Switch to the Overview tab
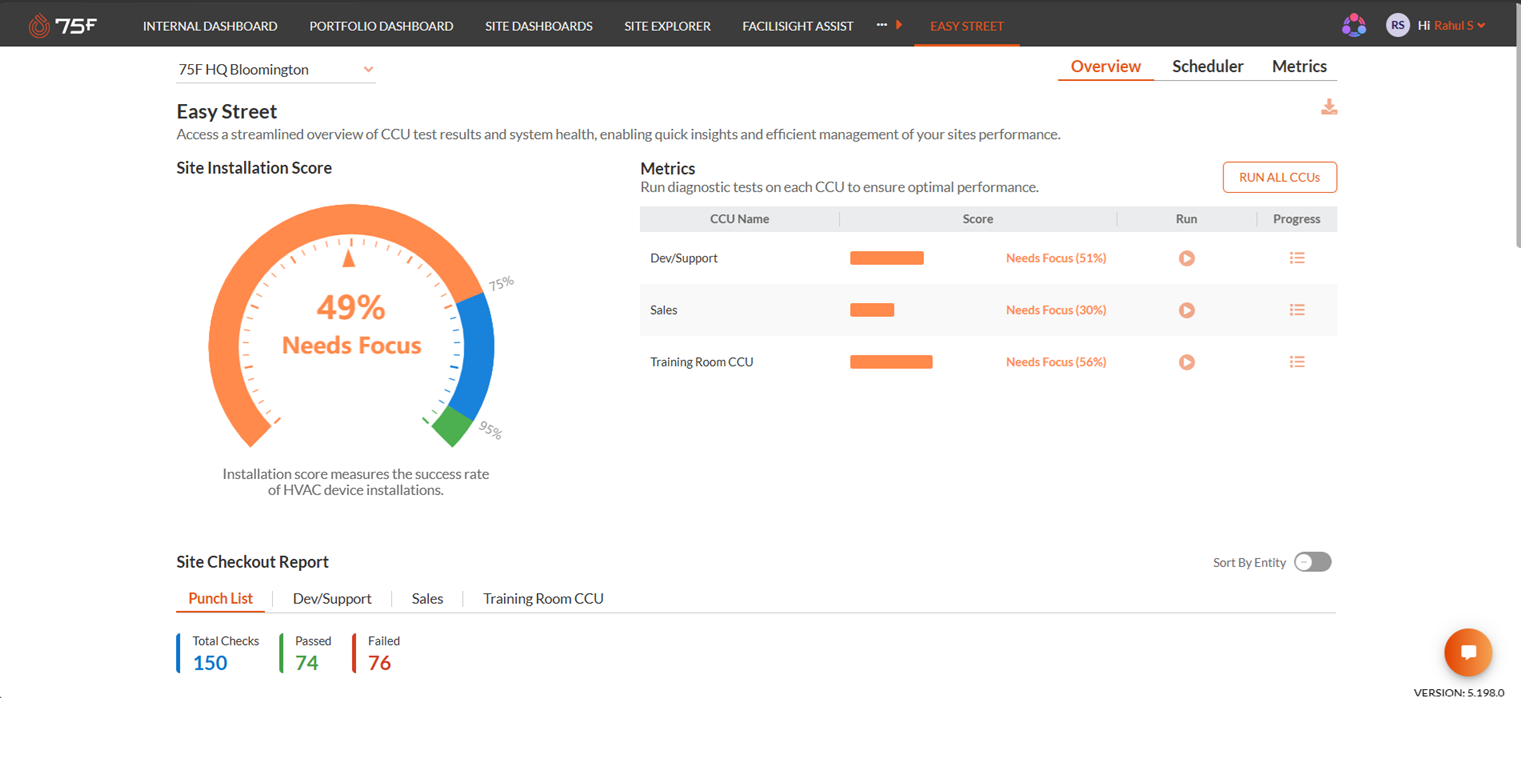This screenshot has width=1521, height=782. click(x=1106, y=67)
